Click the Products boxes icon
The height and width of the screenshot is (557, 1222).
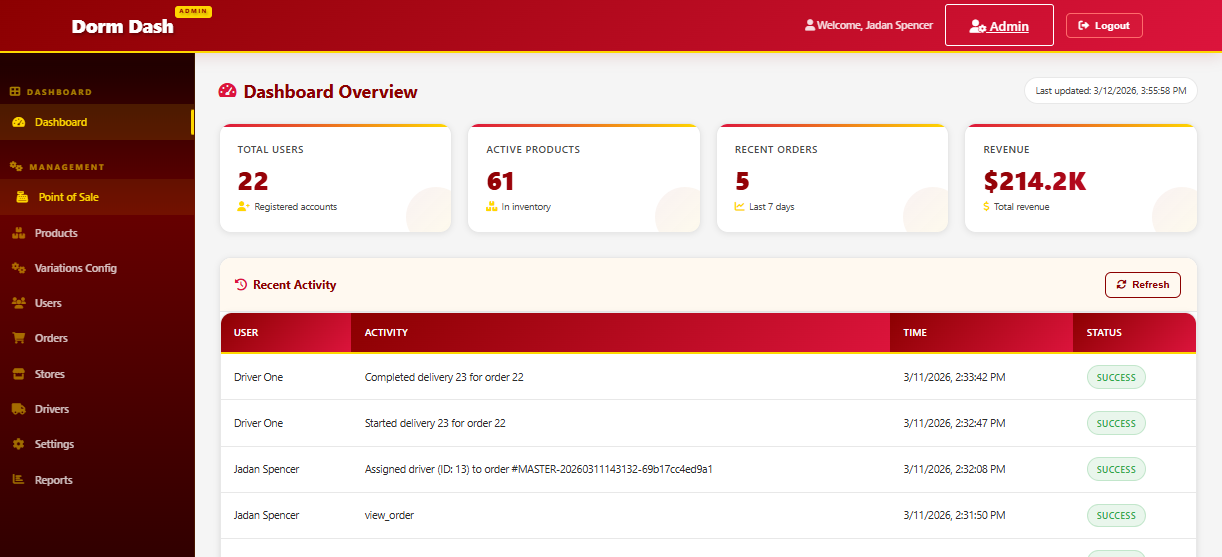(18, 233)
